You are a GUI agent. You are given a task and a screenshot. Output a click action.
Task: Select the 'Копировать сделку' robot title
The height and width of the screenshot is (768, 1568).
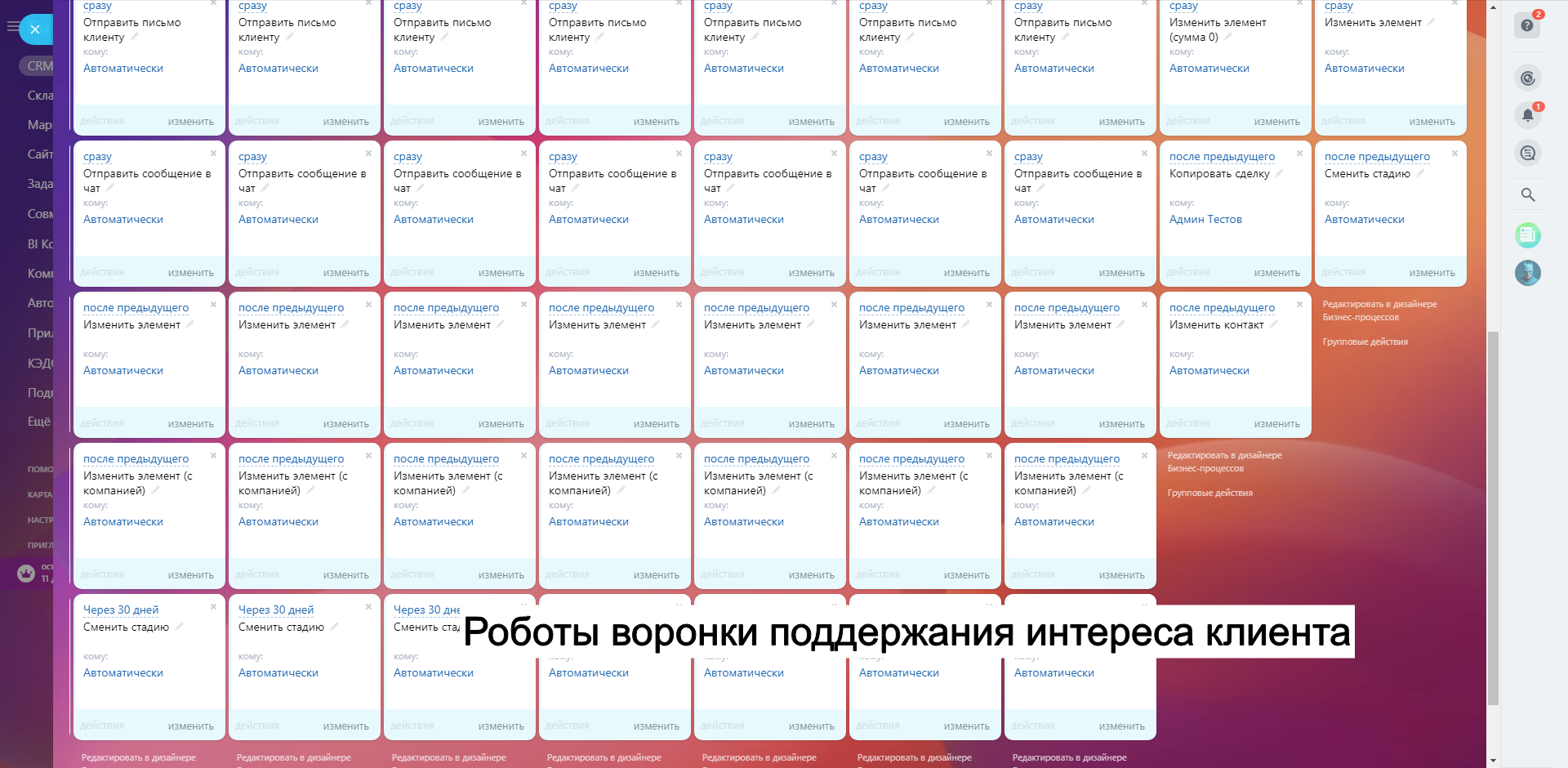click(x=1219, y=173)
